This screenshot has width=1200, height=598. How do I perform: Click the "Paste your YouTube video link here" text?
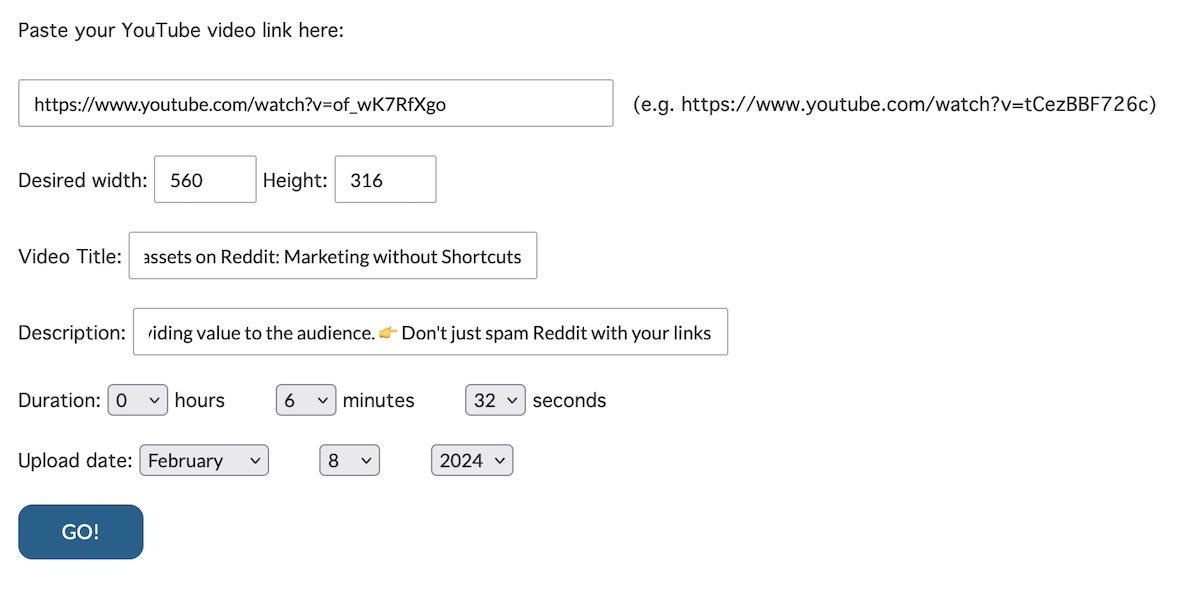tap(181, 30)
